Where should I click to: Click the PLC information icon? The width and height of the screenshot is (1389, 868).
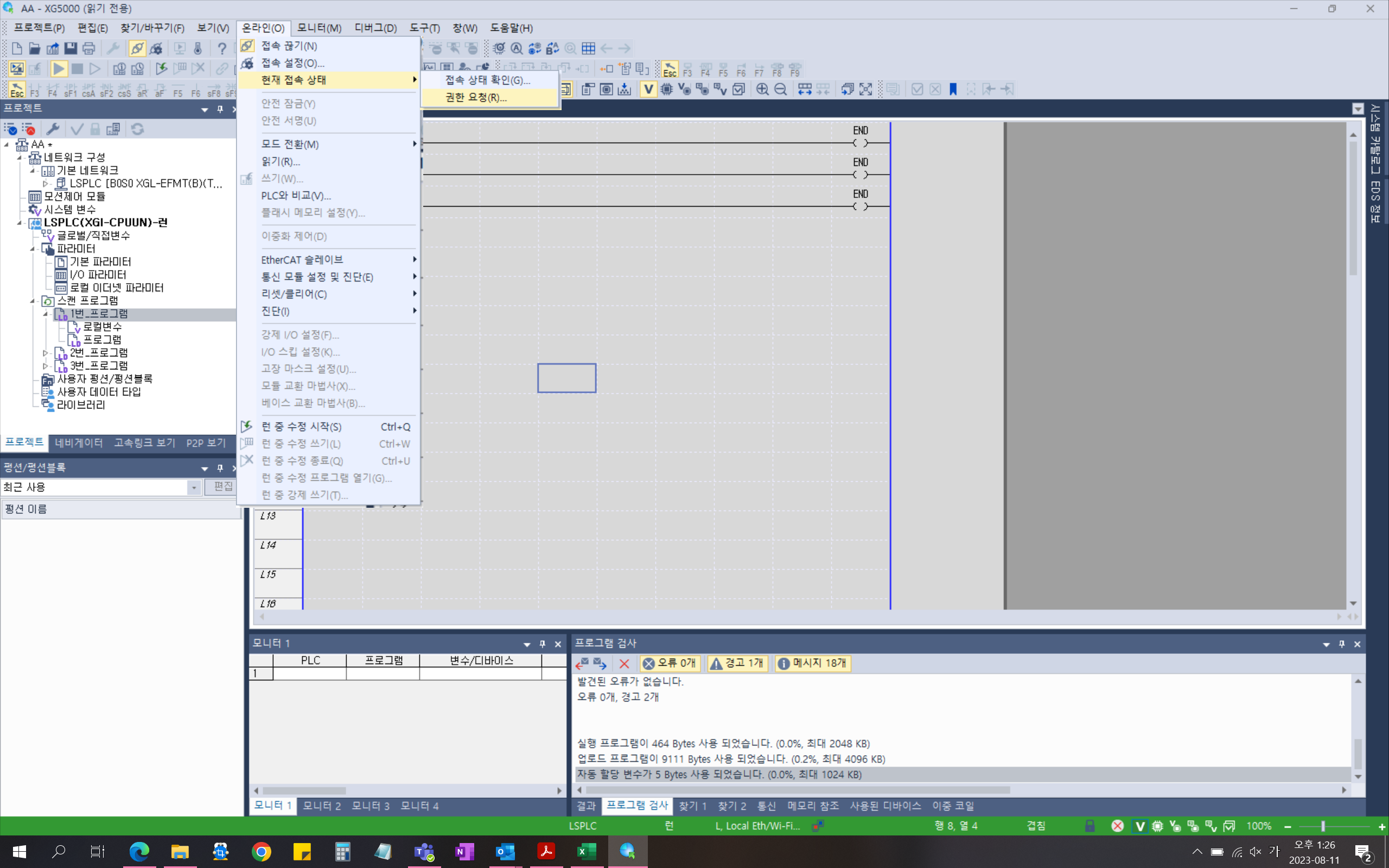119,69
